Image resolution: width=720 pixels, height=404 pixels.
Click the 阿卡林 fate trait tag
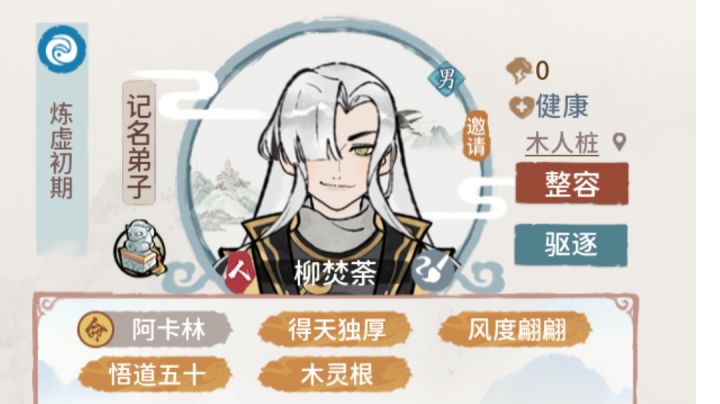point(155,329)
